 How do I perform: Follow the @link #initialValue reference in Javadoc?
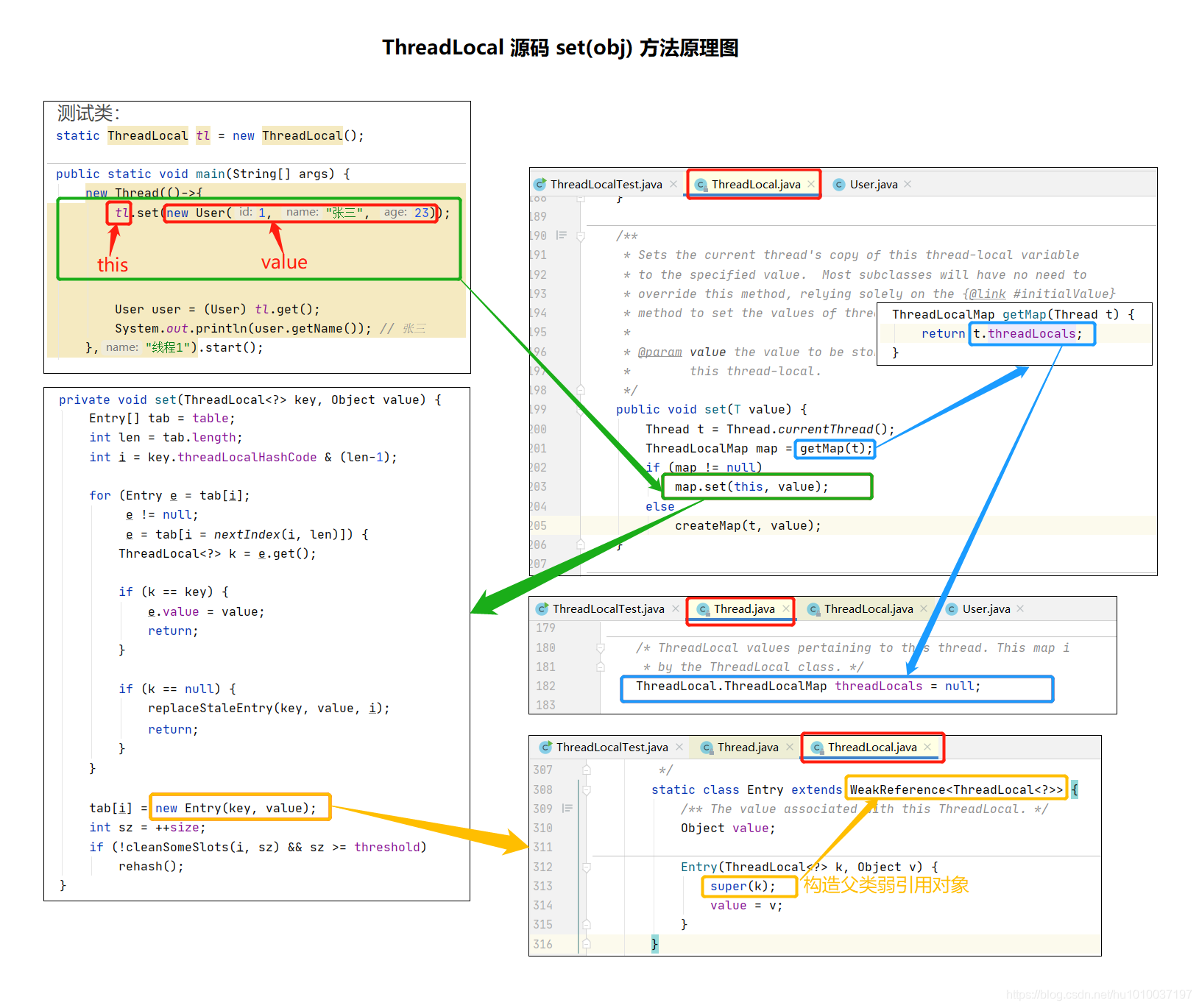(1039, 294)
